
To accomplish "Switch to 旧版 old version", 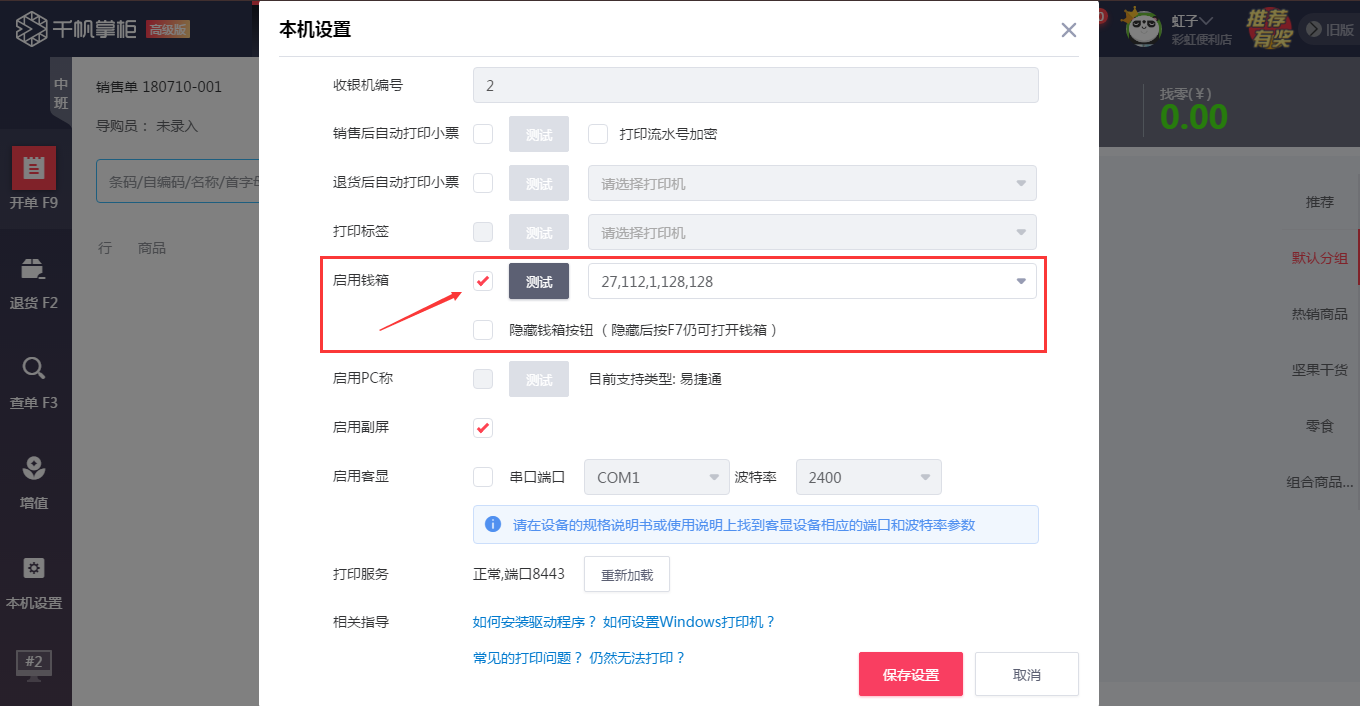I will click(1330, 27).
